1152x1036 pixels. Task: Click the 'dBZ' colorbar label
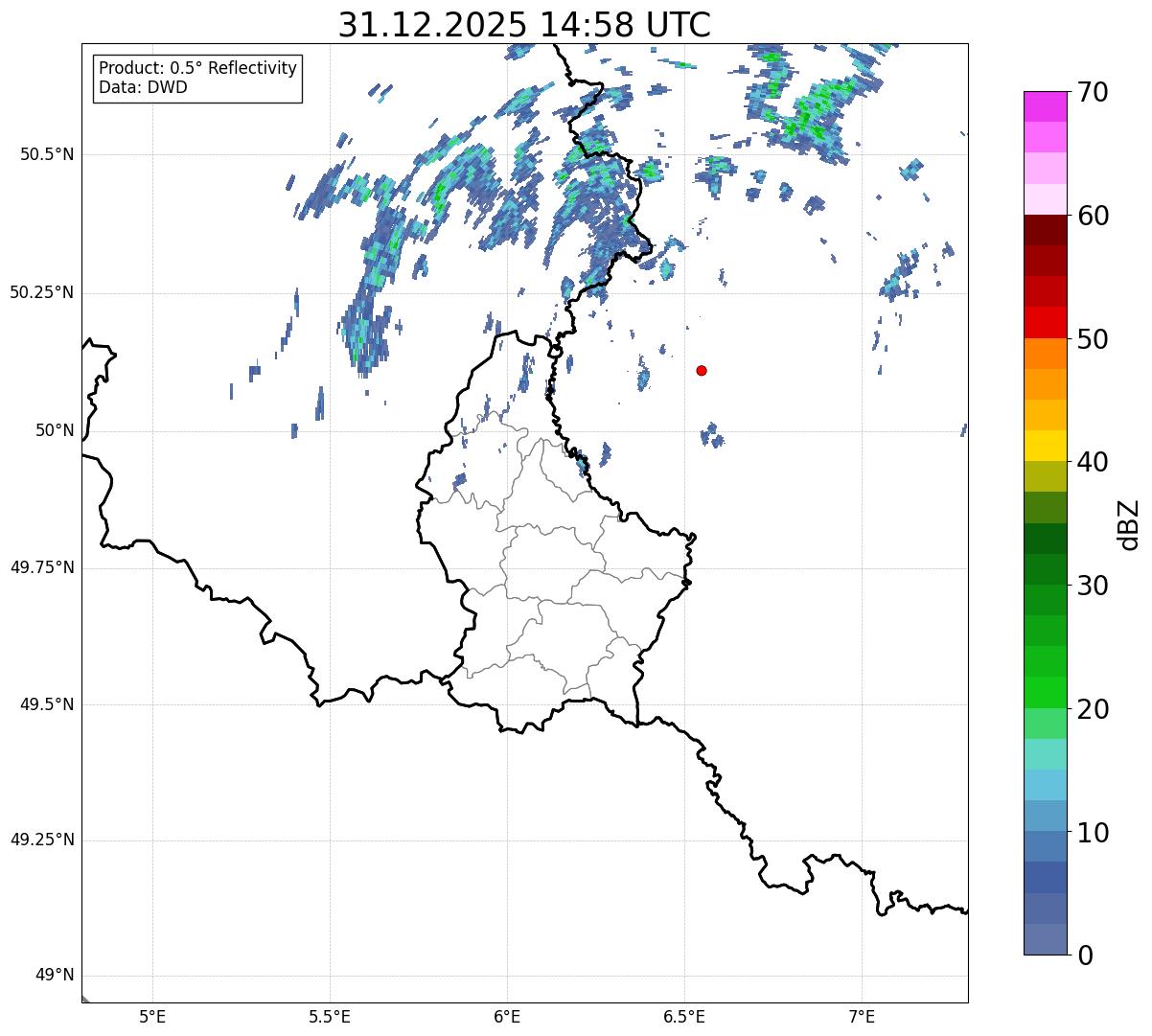(1129, 524)
